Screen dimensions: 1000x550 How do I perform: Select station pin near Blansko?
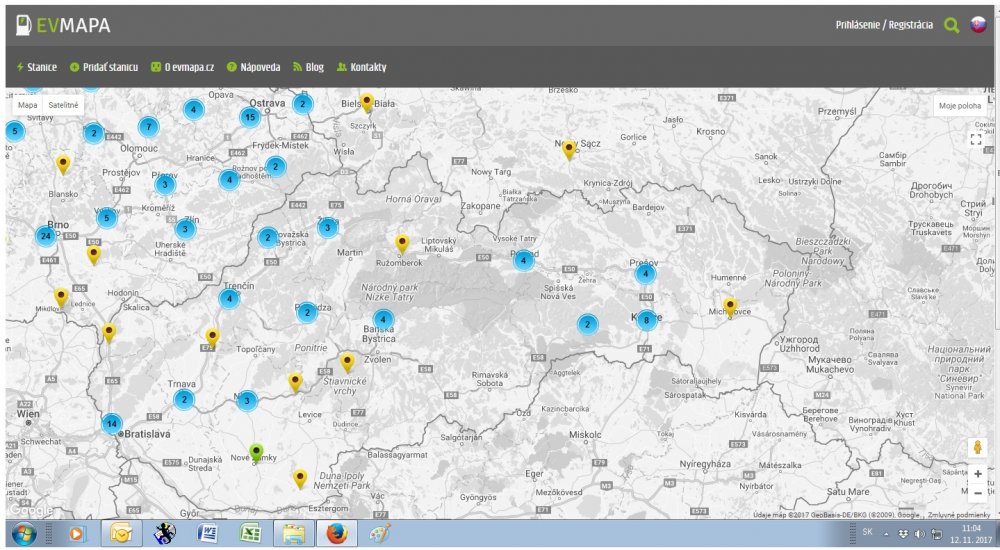62,164
